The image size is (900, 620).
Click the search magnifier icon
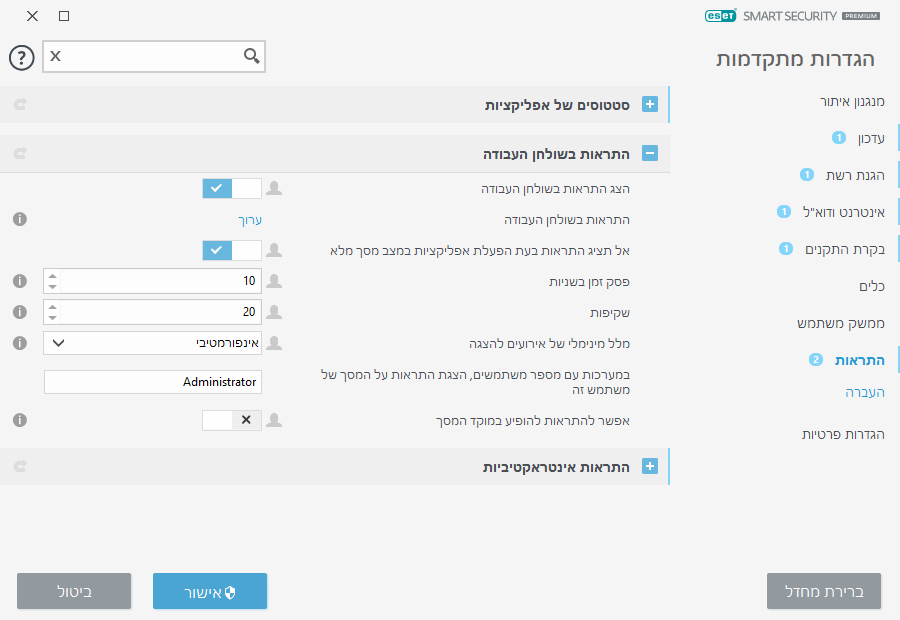pyautogui.click(x=251, y=56)
